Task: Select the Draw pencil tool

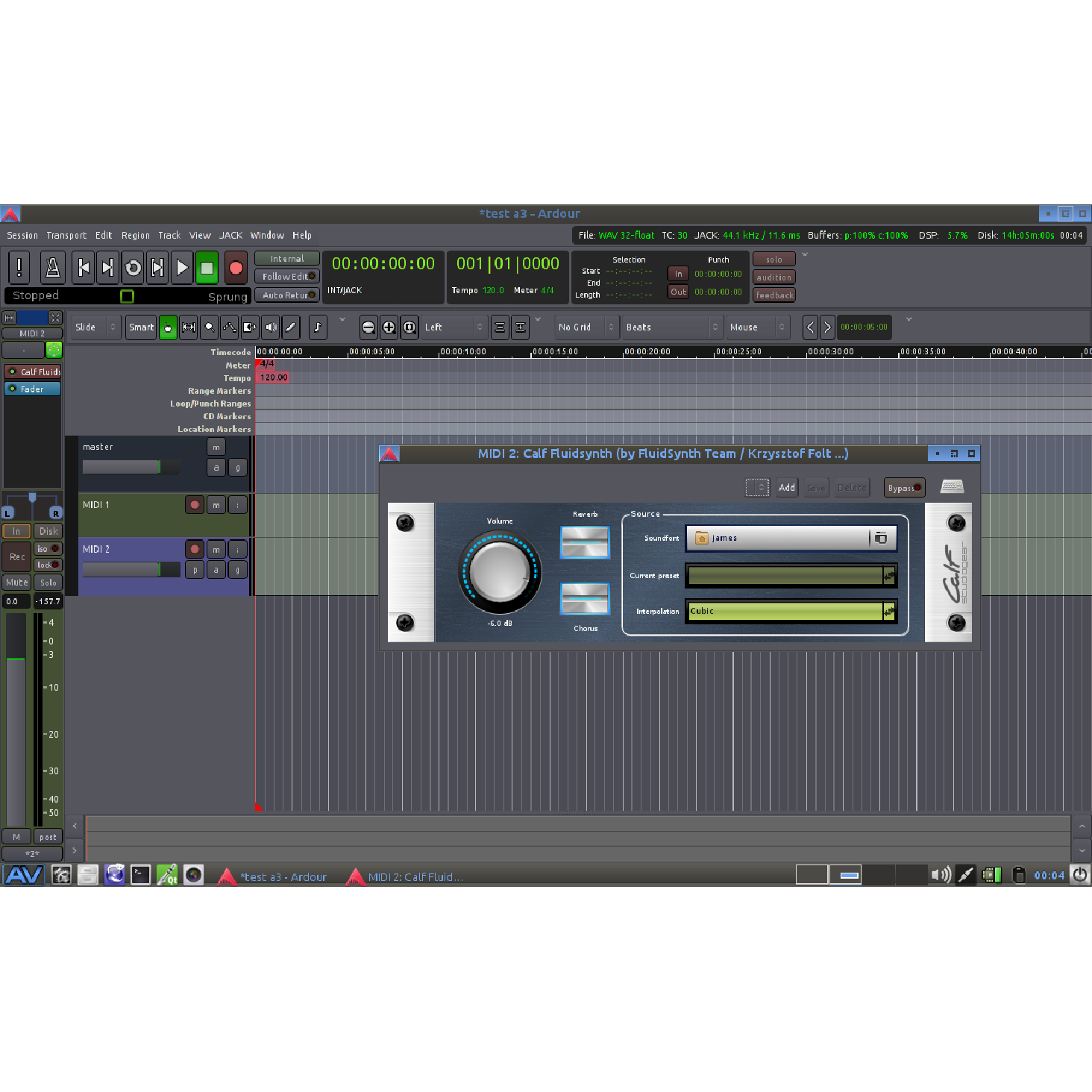Action: point(291,327)
